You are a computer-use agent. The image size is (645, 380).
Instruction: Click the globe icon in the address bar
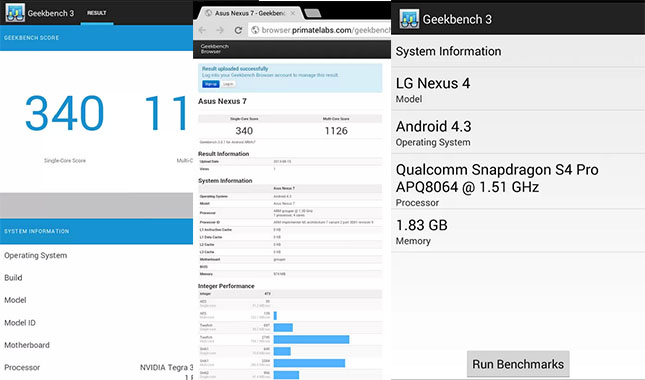(x=255, y=30)
